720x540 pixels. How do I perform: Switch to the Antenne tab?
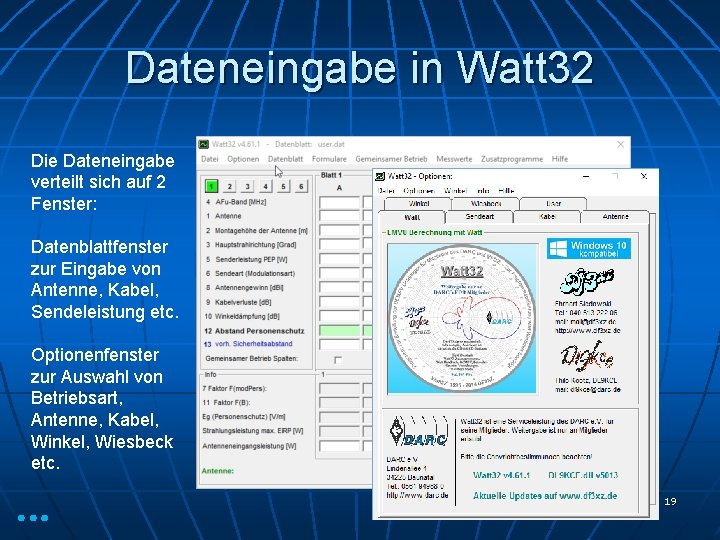click(x=615, y=217)
